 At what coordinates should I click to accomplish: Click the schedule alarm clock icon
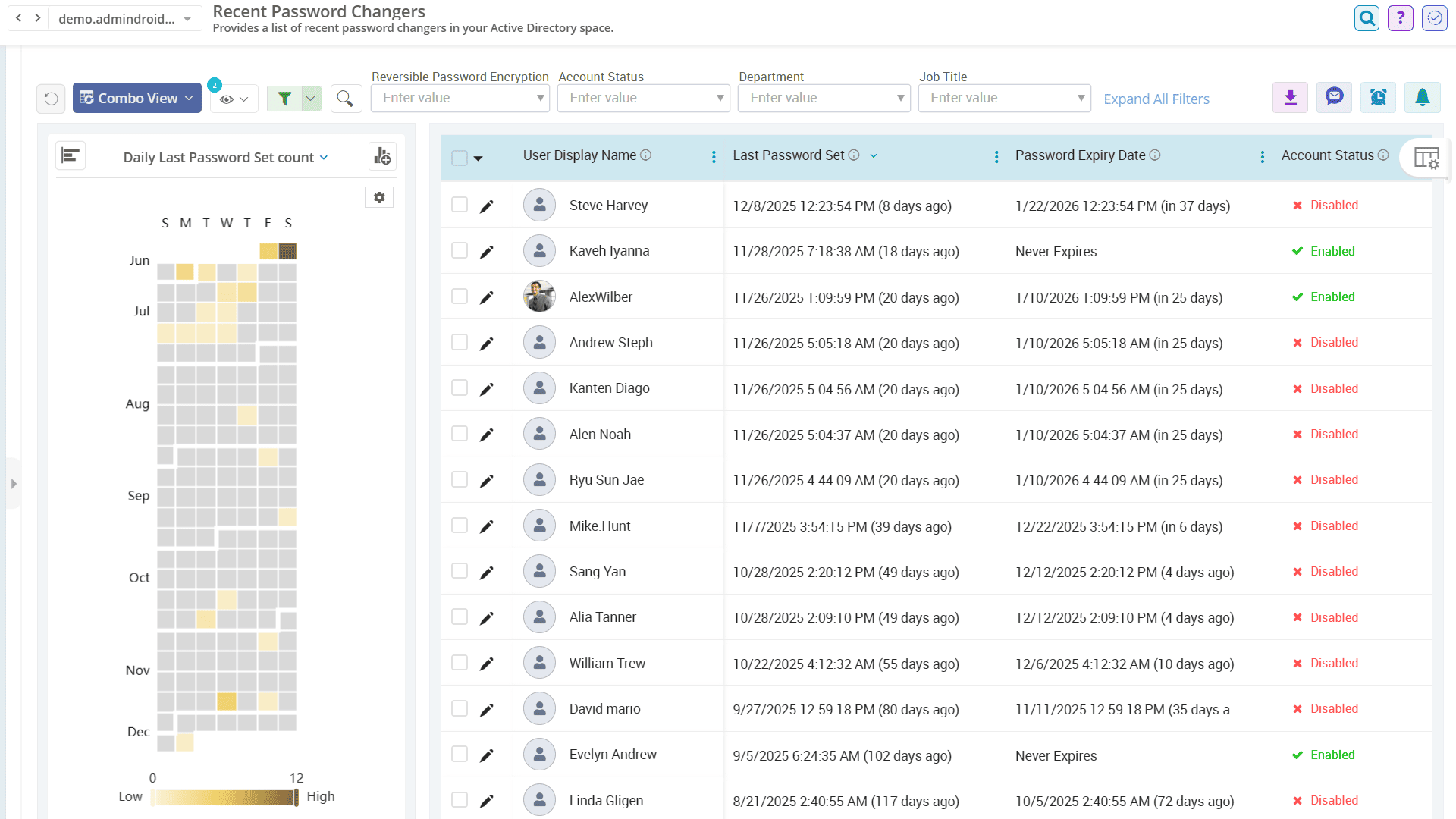pyautogui.click(x=1378, y=98)
